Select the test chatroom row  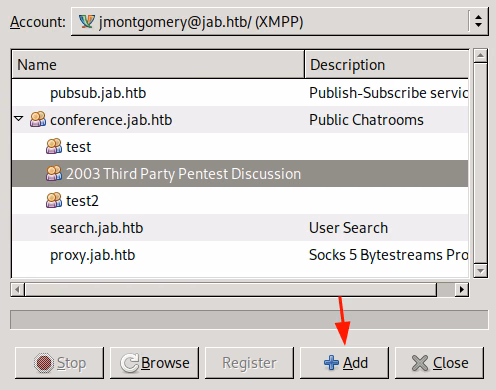pos(240,147)
